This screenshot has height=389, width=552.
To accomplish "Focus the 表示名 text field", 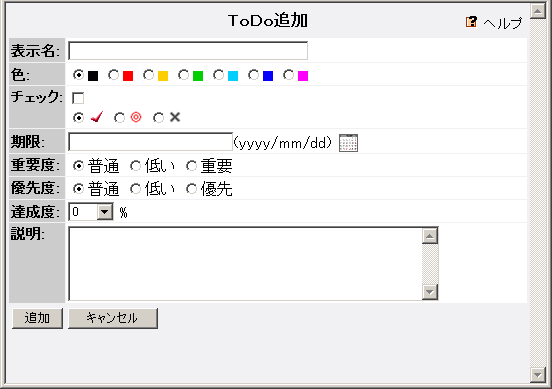I will pos(188,51).
